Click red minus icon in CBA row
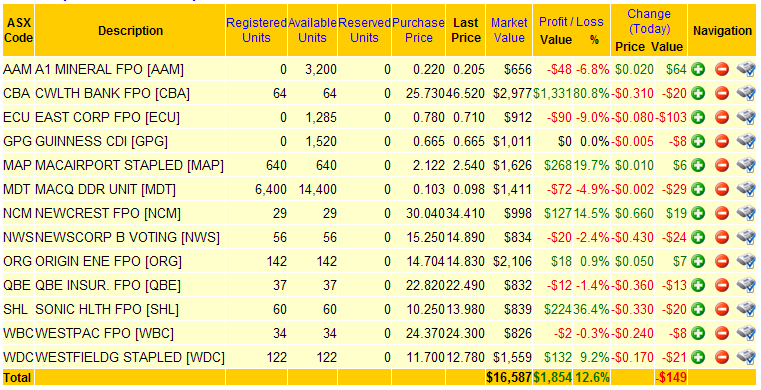The height and width of the screenshot is (390, 761). tap(722, 93)
